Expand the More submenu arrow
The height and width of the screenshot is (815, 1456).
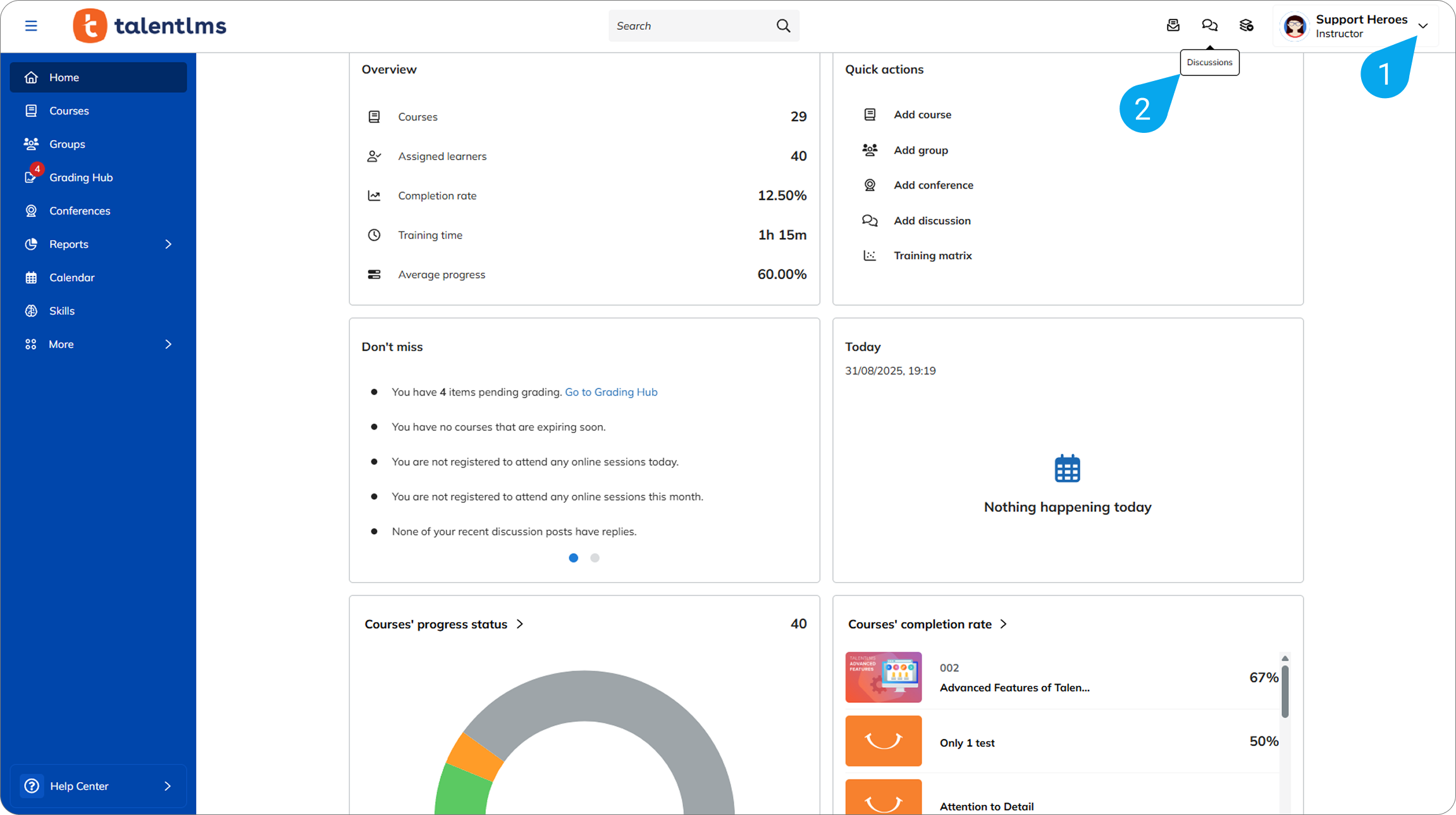168,344
